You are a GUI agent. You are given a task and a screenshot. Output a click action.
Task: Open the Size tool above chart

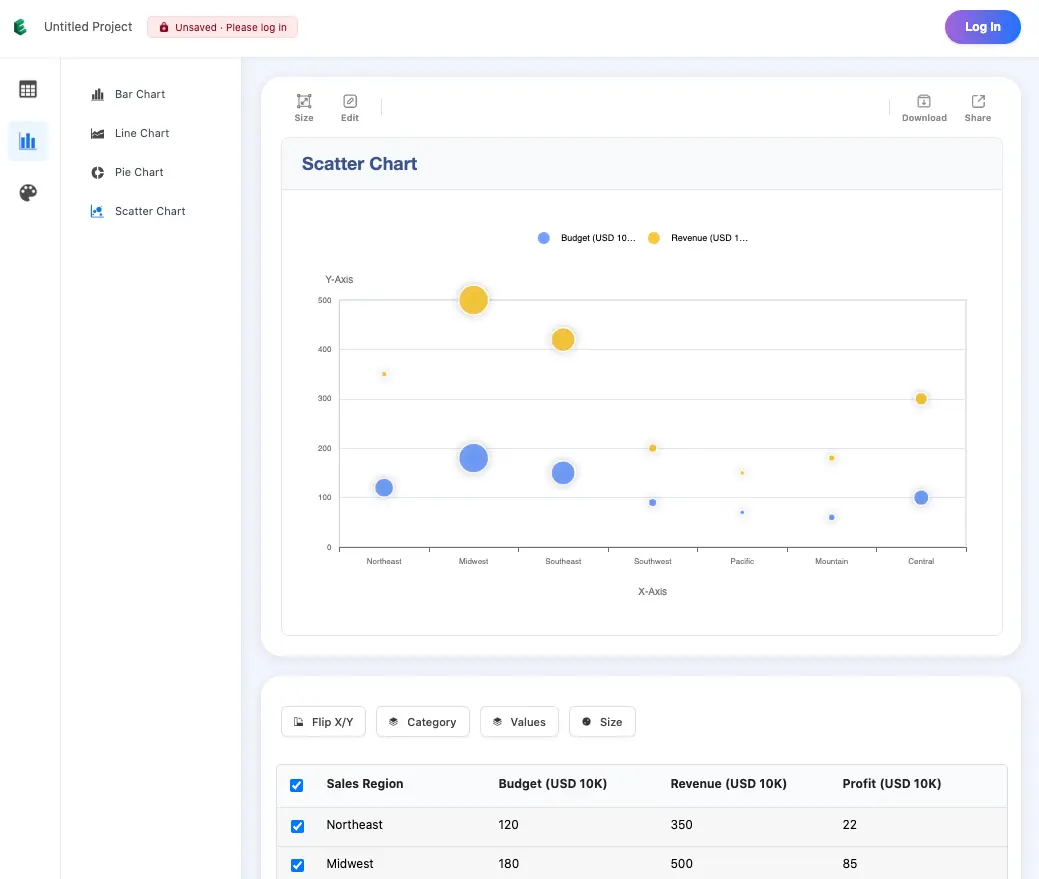[304, 108]
